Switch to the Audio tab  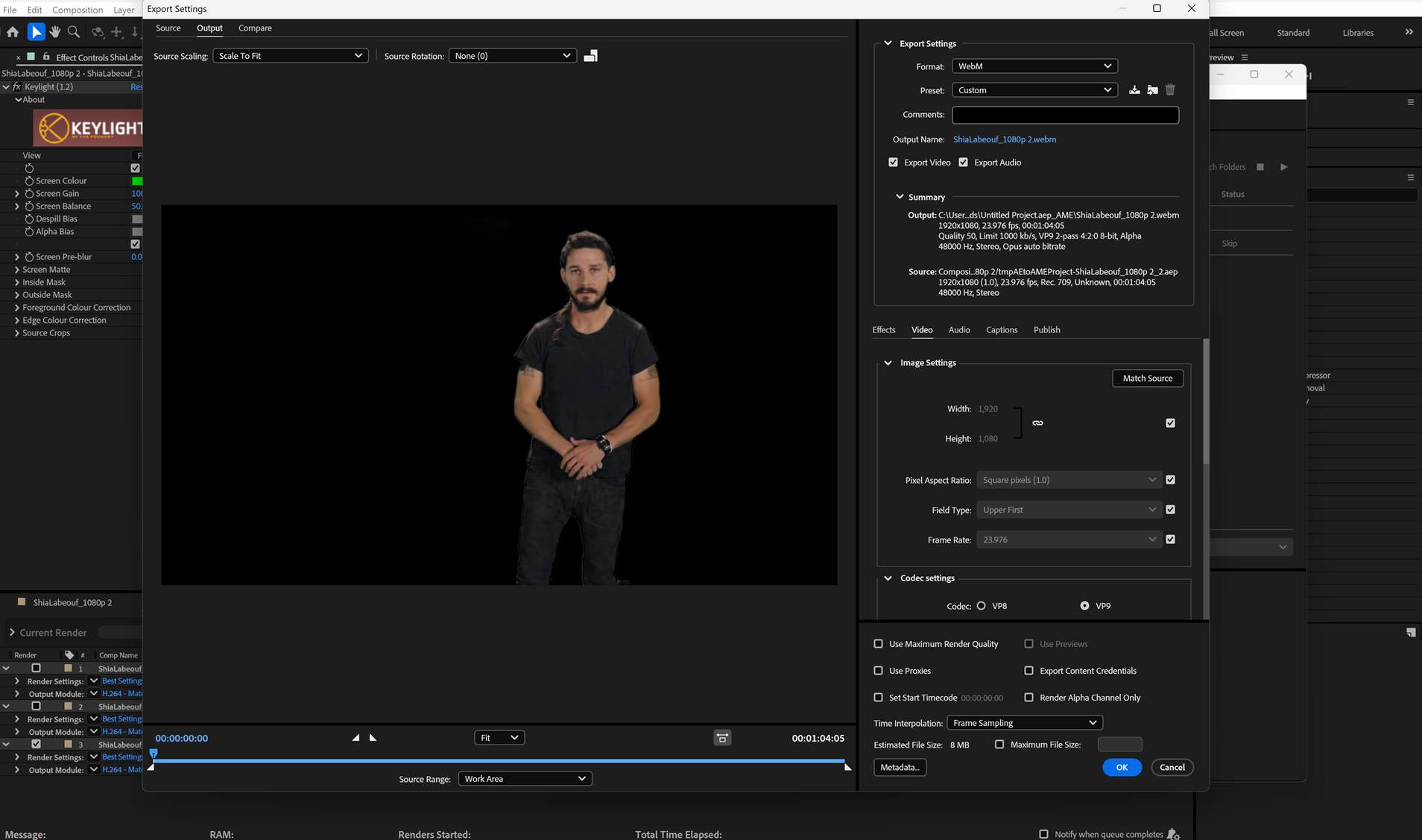958,329
